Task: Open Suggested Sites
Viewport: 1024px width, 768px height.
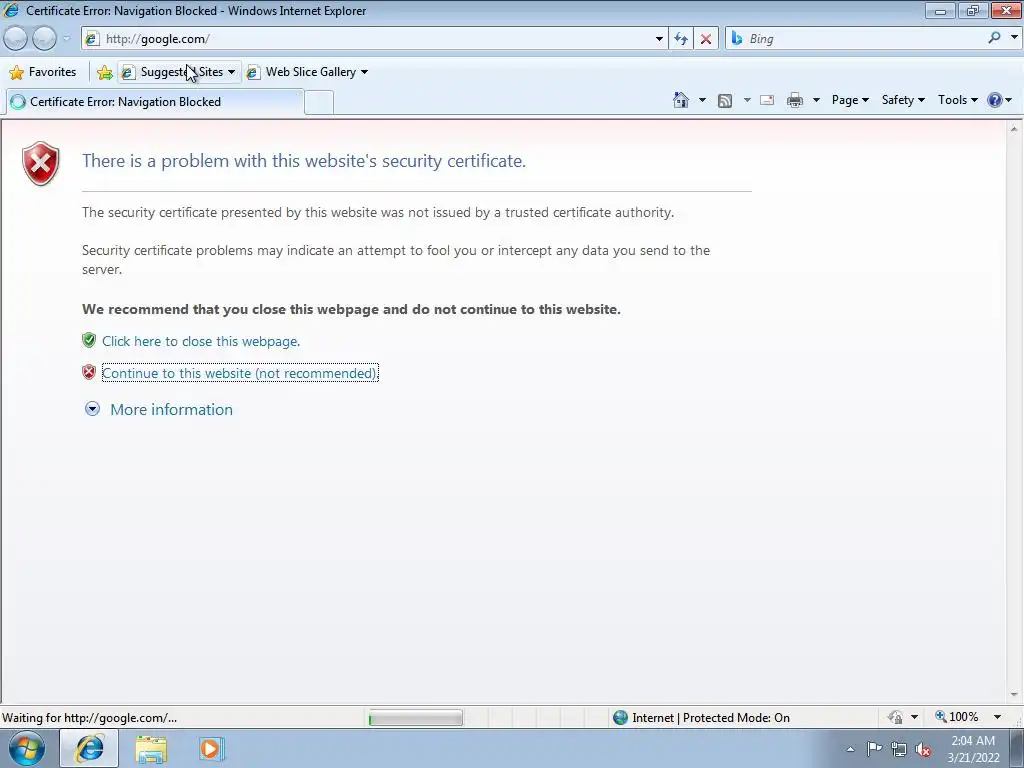Action: point(180,72)
